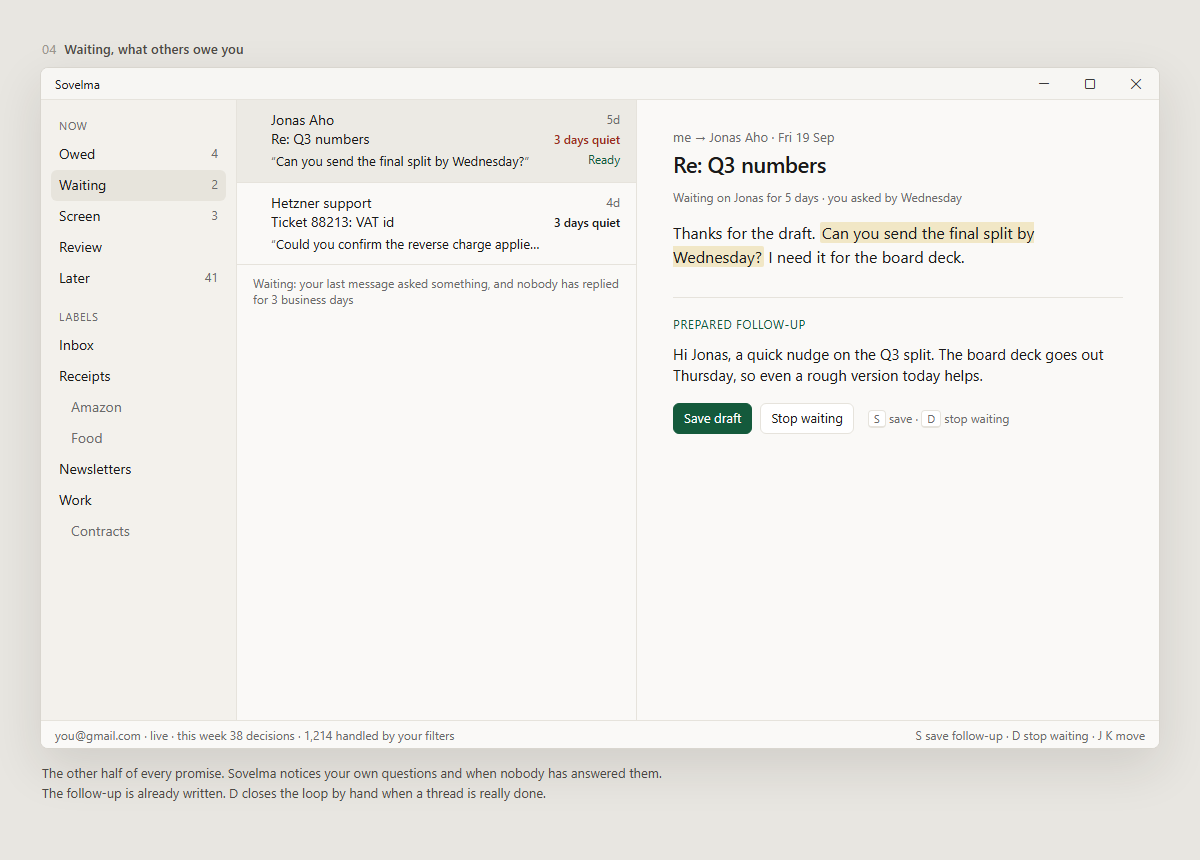The image size is (1200, 860).
Task: Select the Newsletters label
Action: 138,469
